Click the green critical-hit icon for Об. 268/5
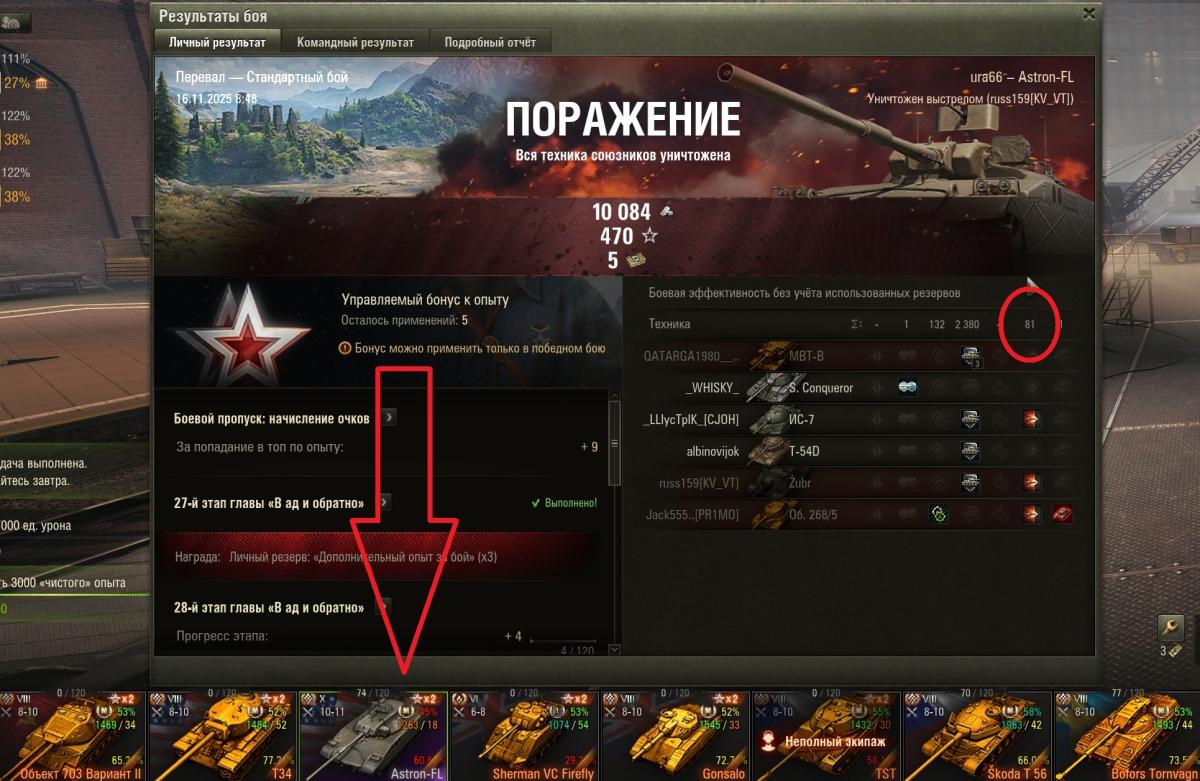The image size is (1200, 781). pyautogui.click(x=938, y=514)
